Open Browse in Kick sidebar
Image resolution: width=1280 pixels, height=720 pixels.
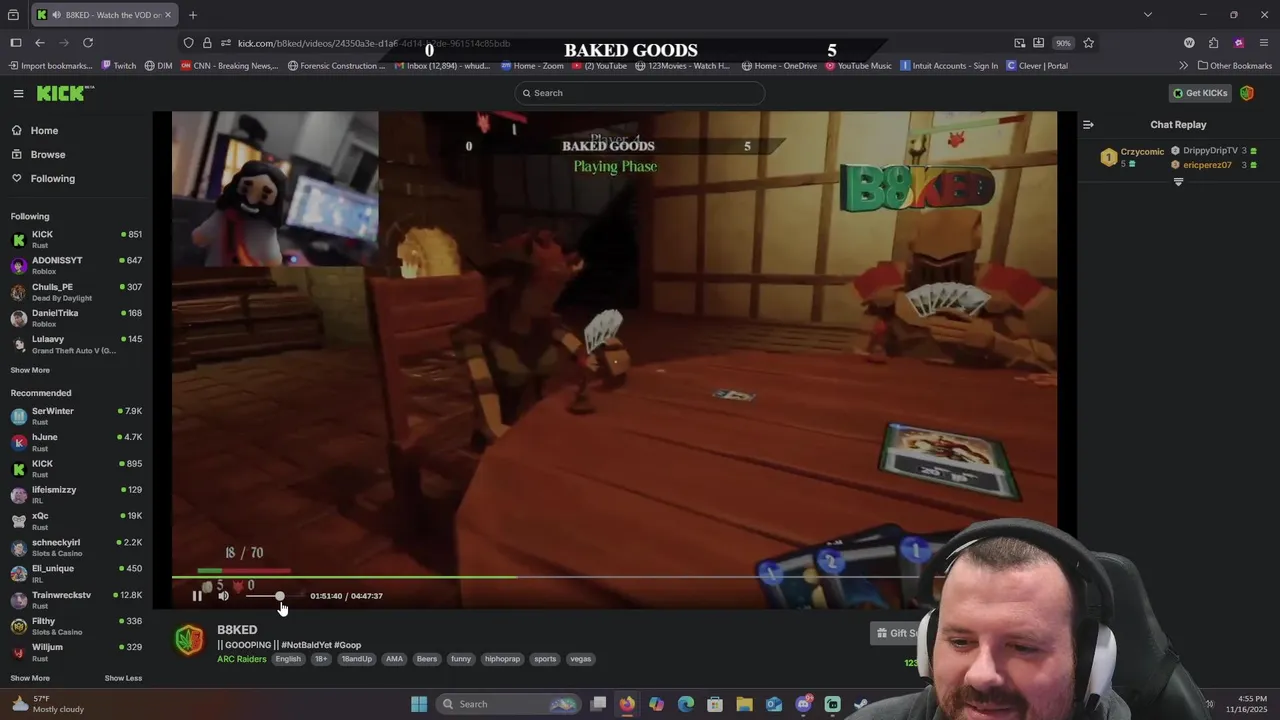(x=47, y=154)
